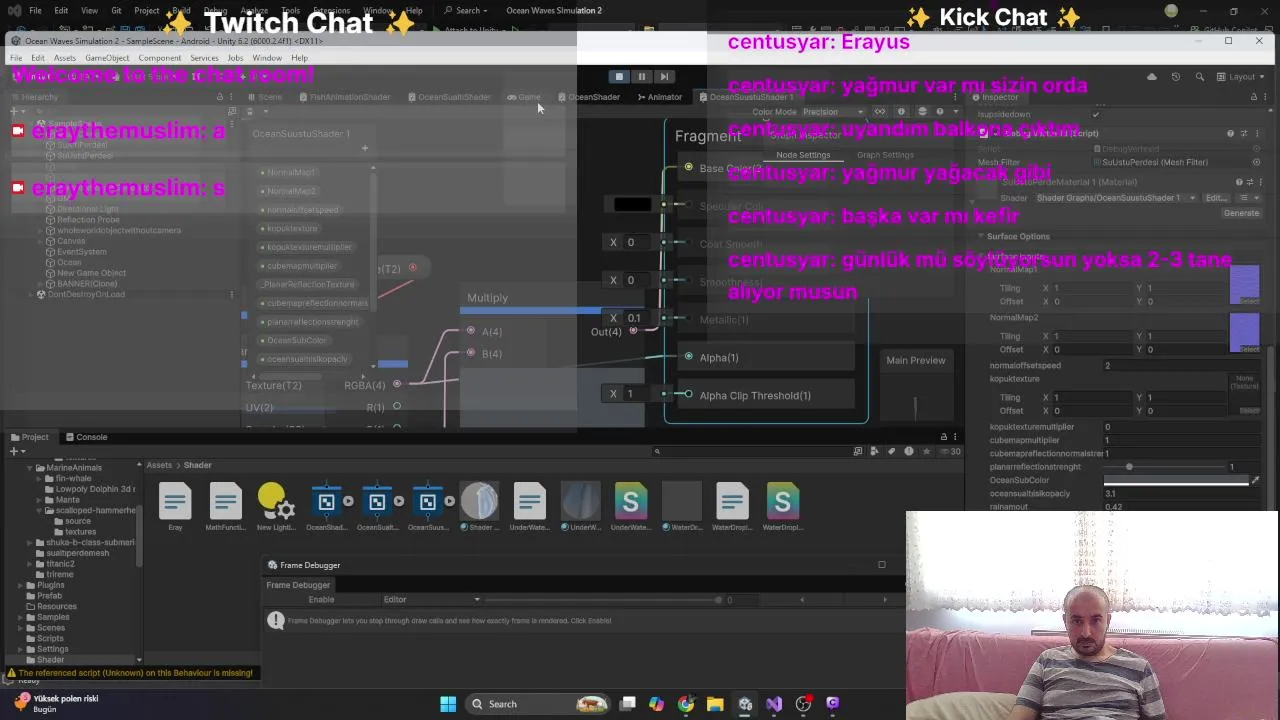Select the New Lighti... settings asset

click(275, 507)
